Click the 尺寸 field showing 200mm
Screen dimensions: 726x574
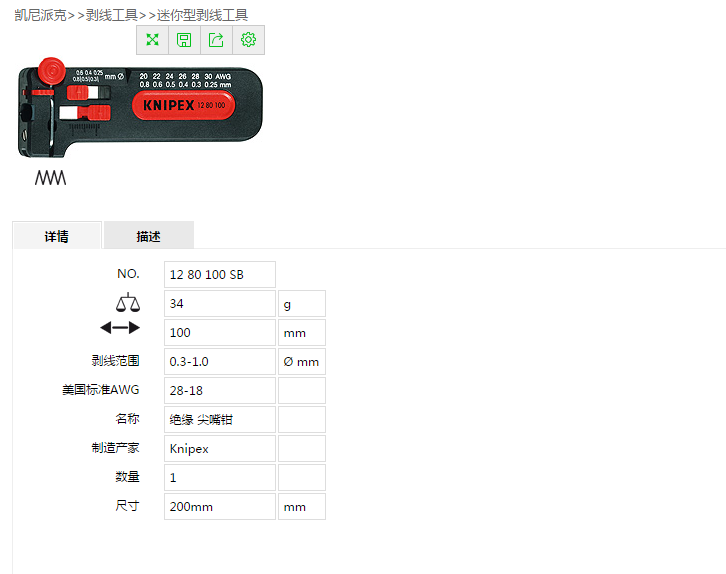pyautogui.click(x=220, y=506)
